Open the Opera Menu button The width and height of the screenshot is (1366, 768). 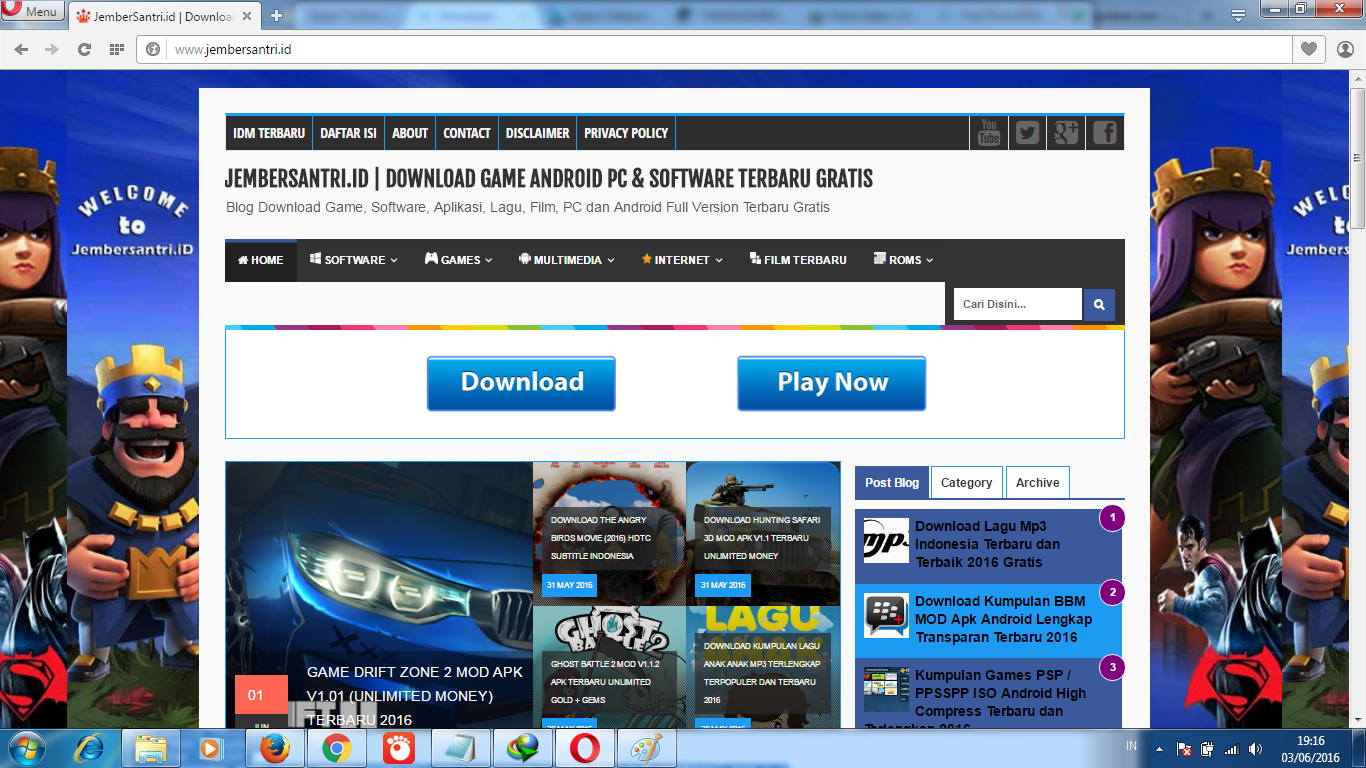pos(32,12)
